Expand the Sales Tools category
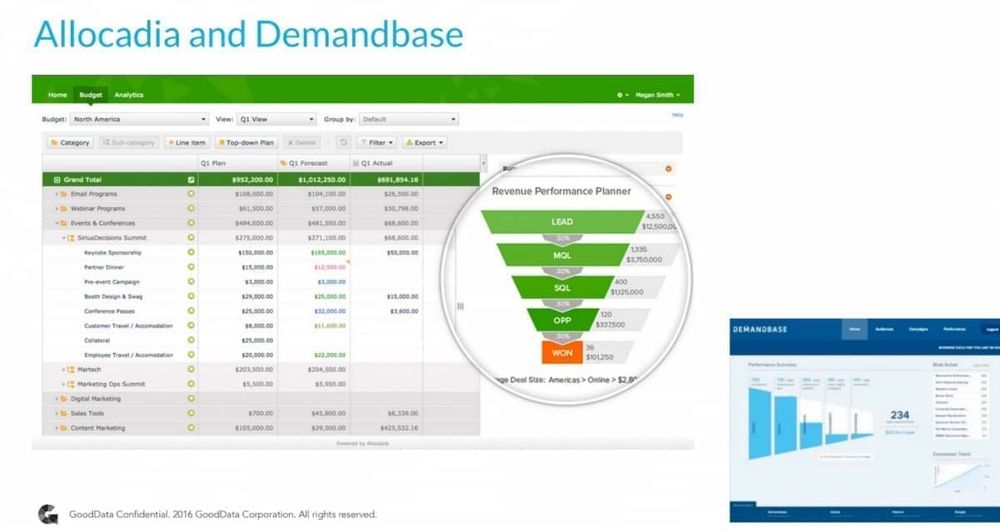 (57, 413)
